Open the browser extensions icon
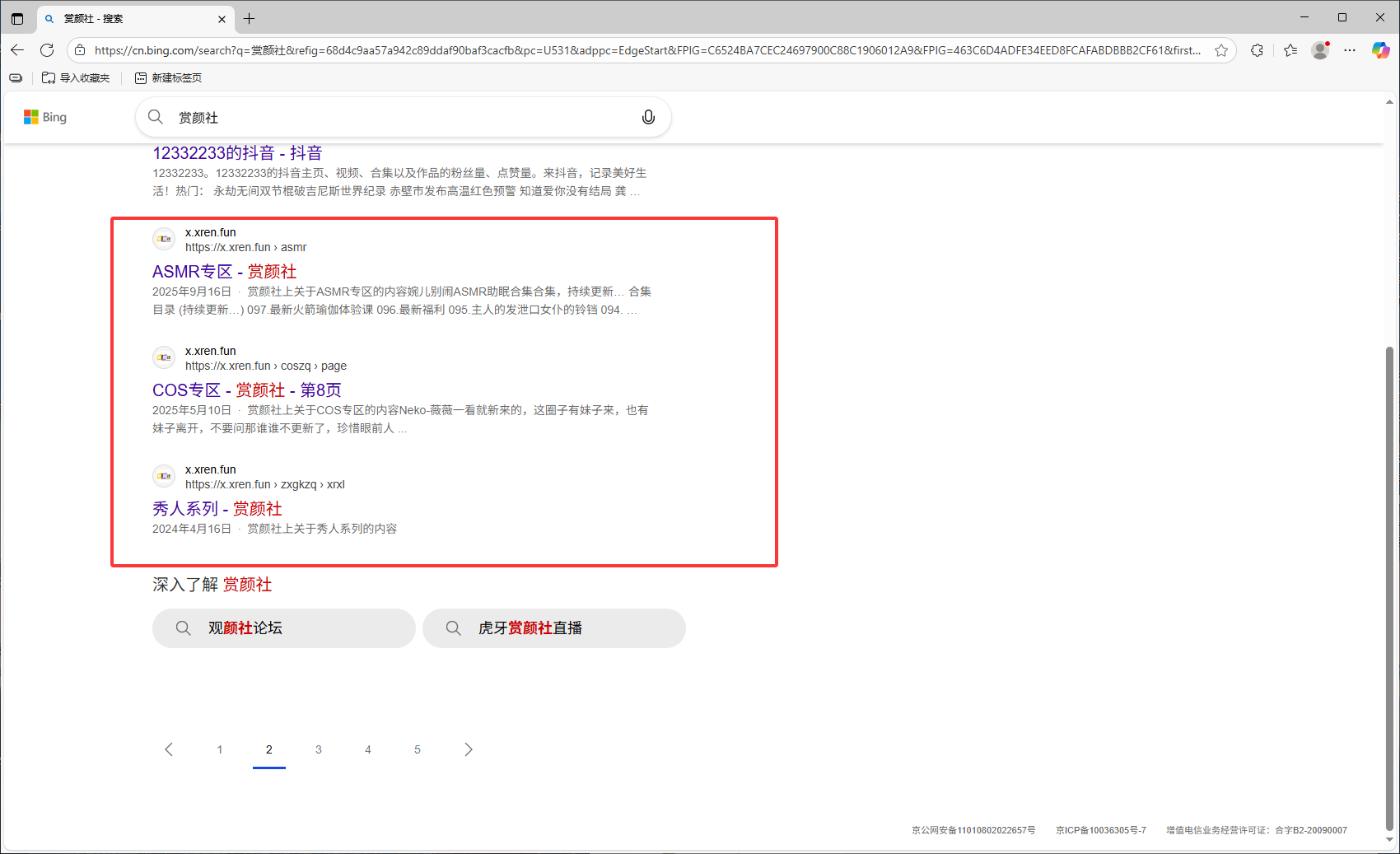Viewport: 1400px width, 854px height. 1257,50
